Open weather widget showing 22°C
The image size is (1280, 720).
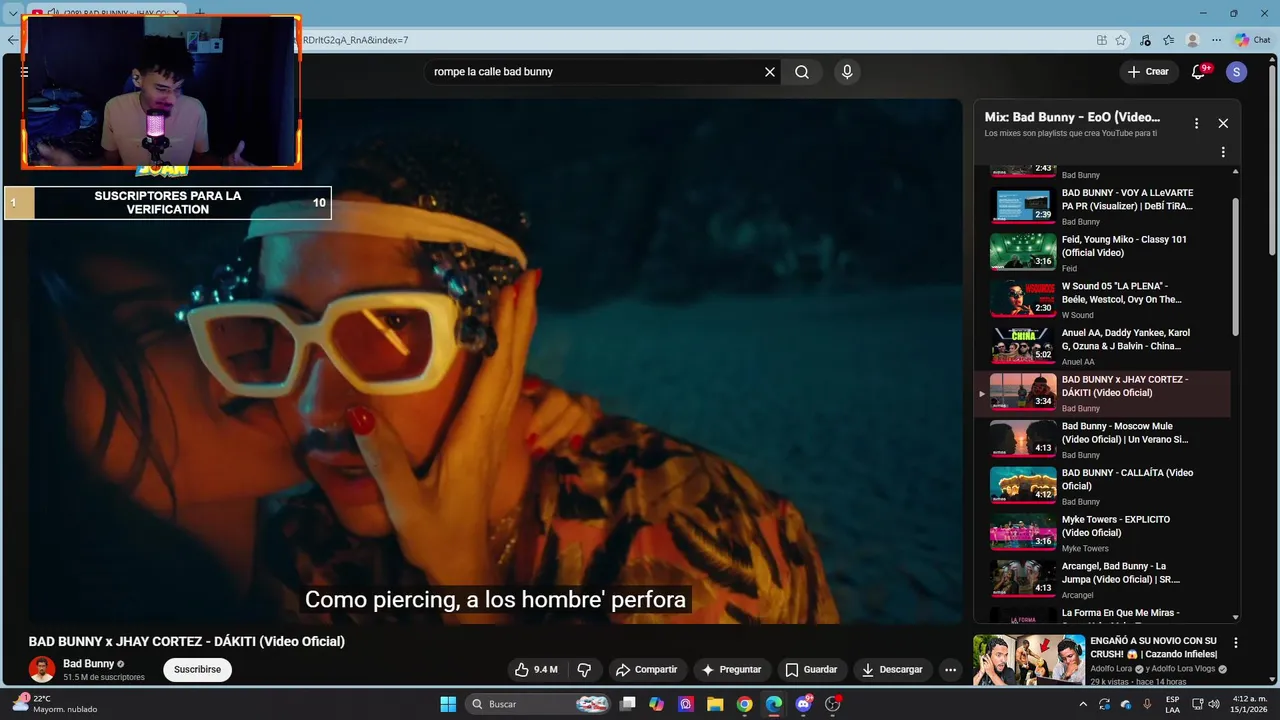click(55, 704)
